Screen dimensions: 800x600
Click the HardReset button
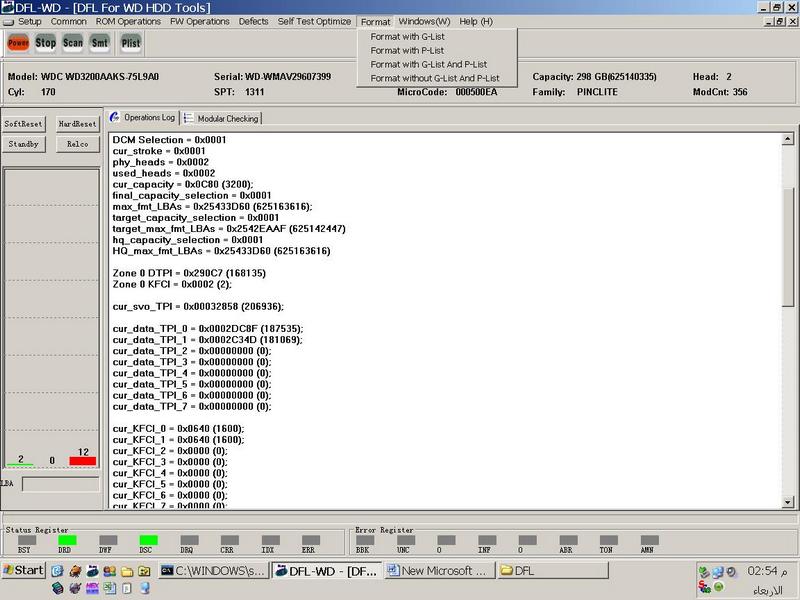77,124
